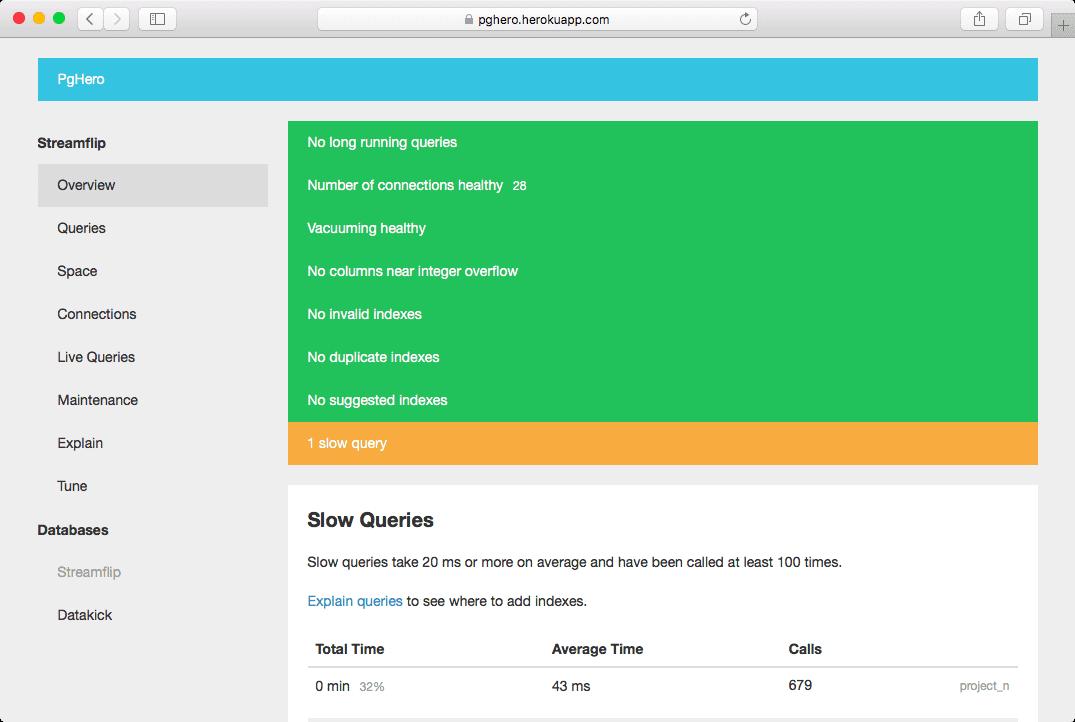Image resolution: width=1075 pixels, height=722 pixels.
Task: Click the orange 1 slow query banner
Action: [x=662, y=443]
